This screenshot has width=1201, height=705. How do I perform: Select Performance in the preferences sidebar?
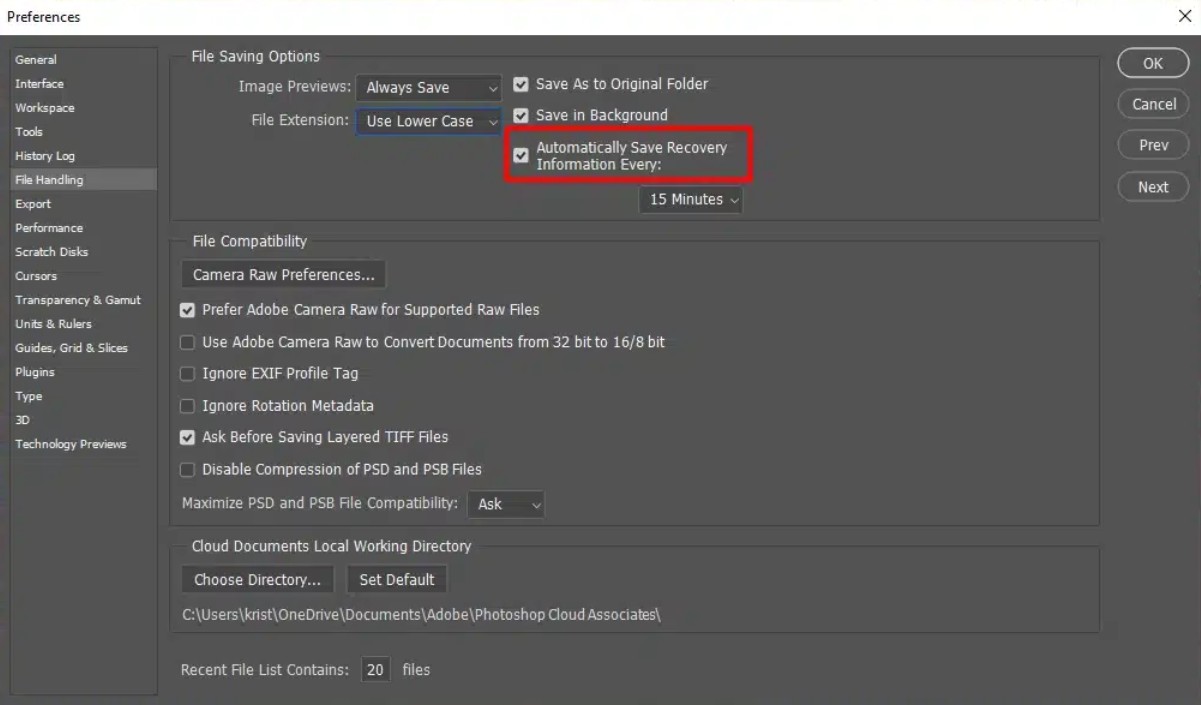[x=49, y=228]
